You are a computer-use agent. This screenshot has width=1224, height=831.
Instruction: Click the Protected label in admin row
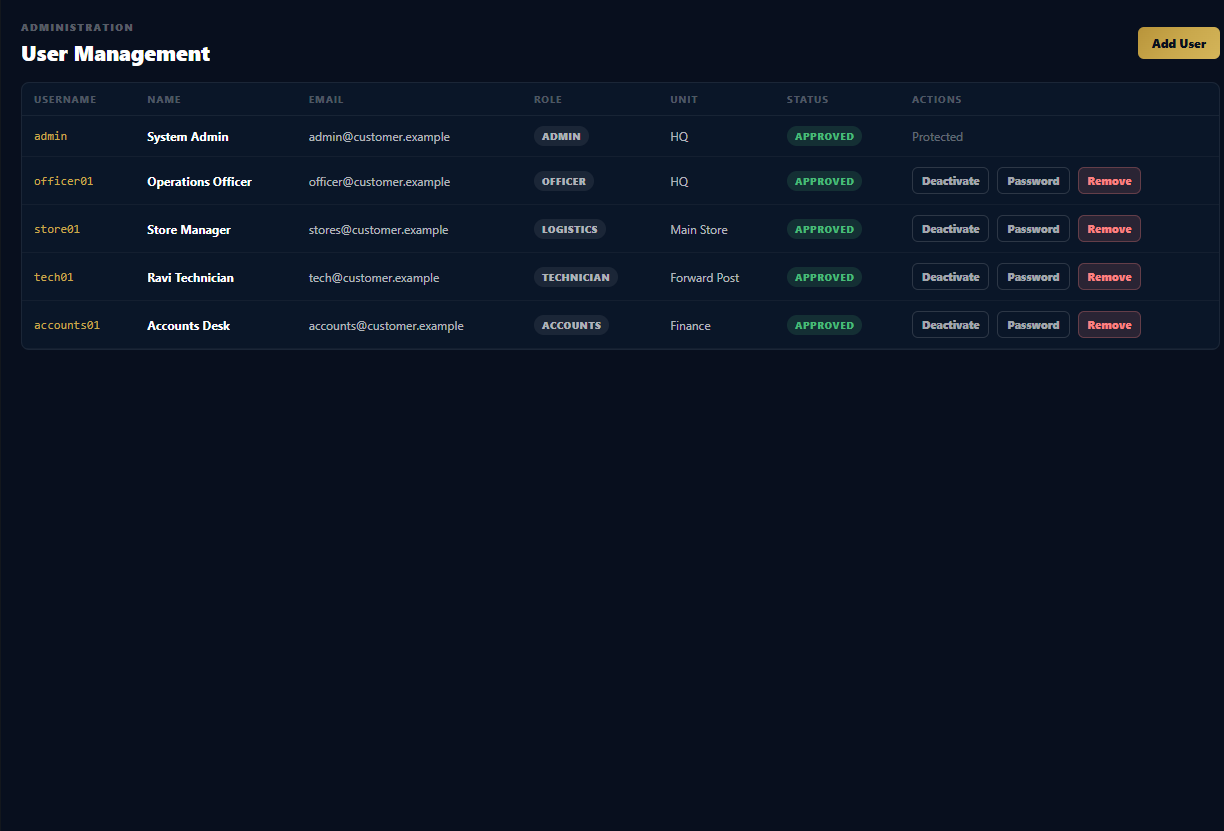(x=937, y=136)
